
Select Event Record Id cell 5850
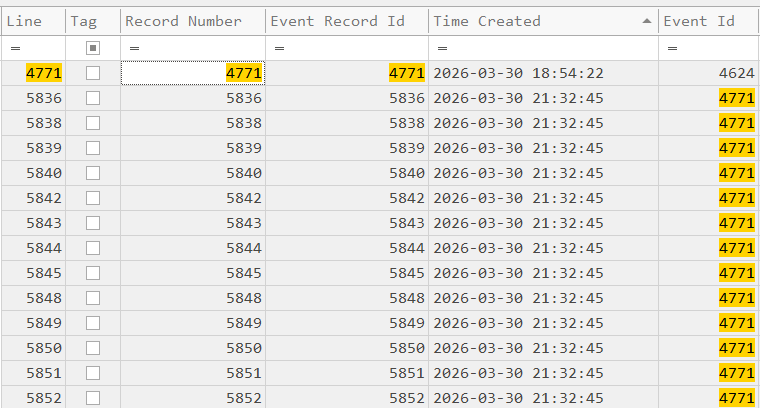(347, 348)
